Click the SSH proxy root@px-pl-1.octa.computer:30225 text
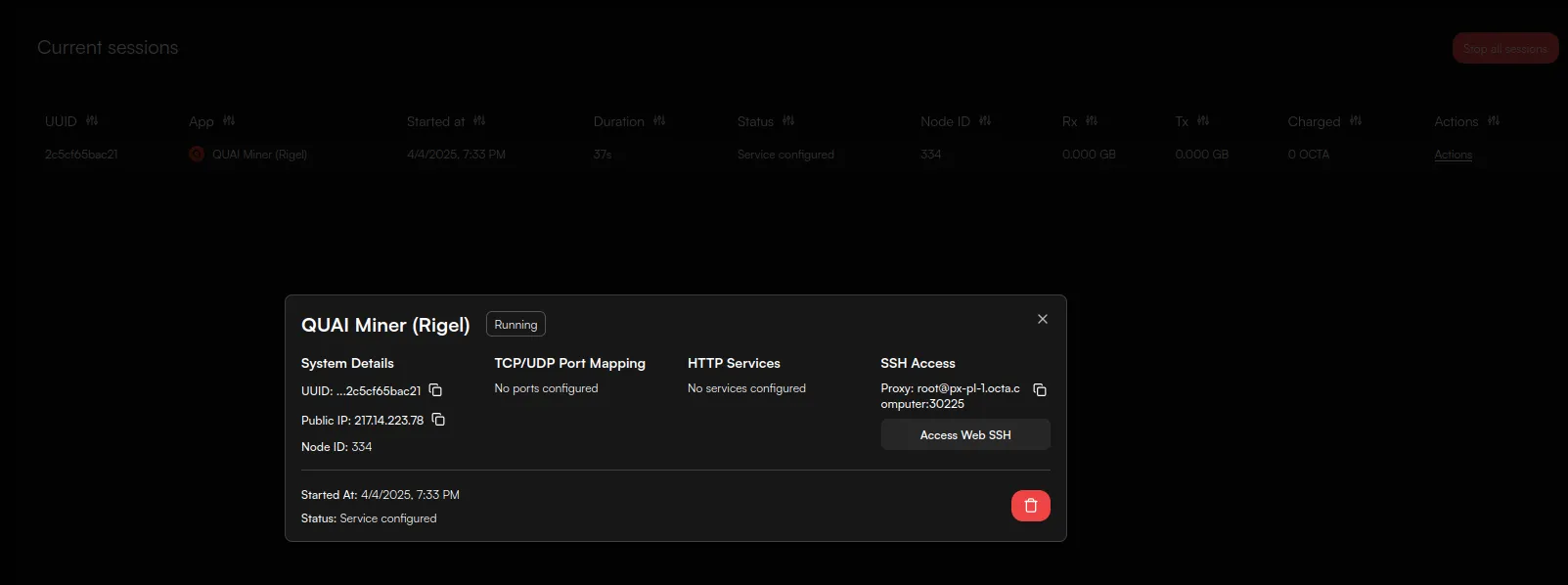Viewport: 1568px width, 585px height. (950, 396)
